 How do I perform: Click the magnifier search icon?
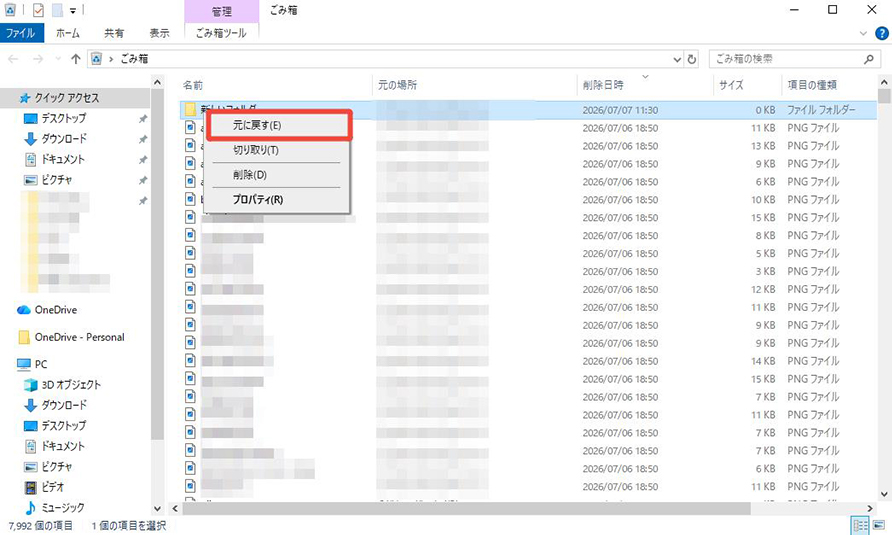pyautogui.click(x=869, y=59)
